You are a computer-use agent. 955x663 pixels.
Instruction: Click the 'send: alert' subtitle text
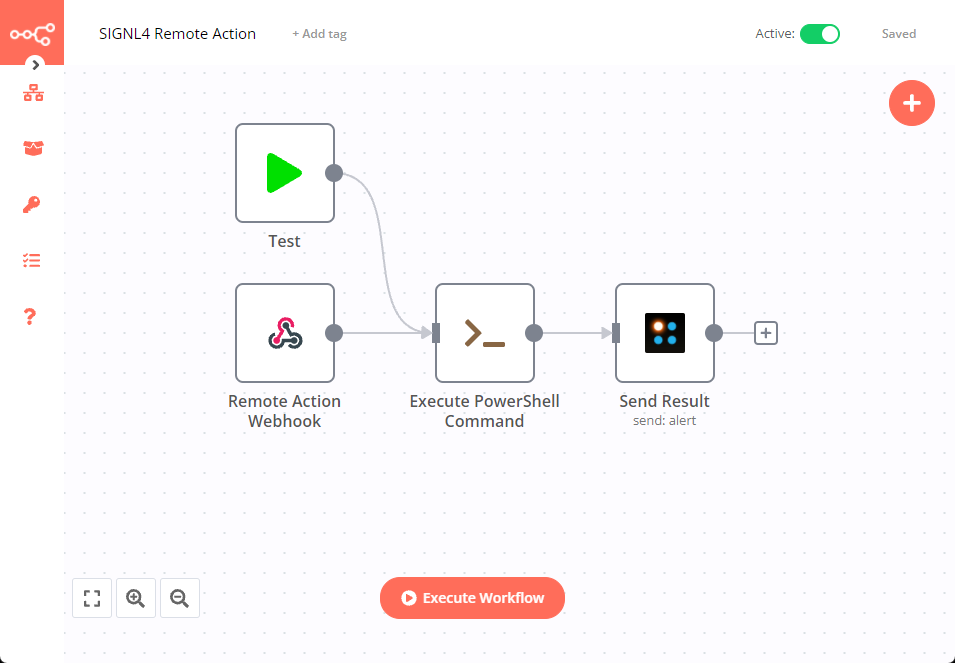point(664,421)
